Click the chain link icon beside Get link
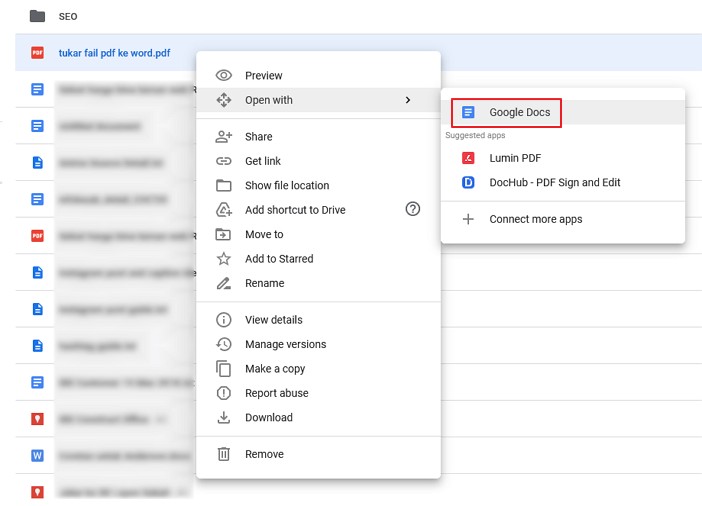Screen dimensions: 702x506 [223, 161]
